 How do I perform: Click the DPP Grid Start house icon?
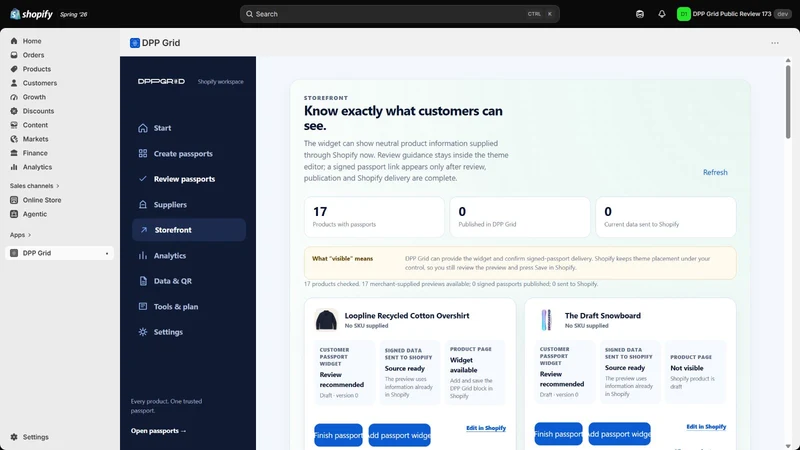click(x=143, y=128)
